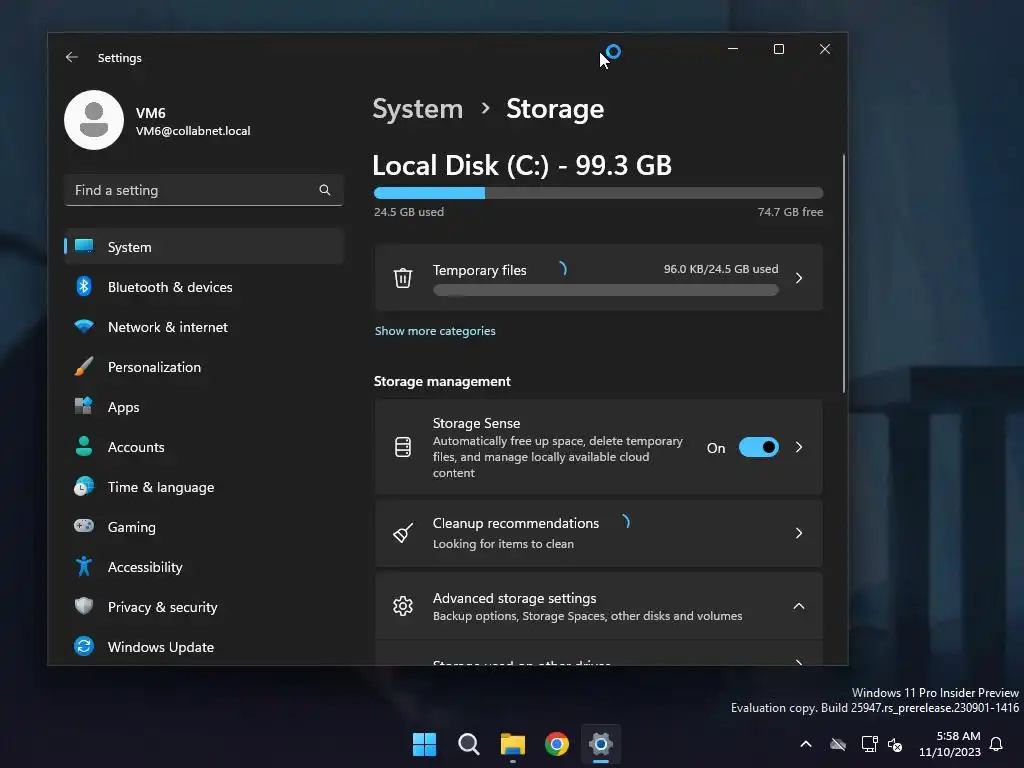Click the Time & language clock icon

click(x=84, y=487)
